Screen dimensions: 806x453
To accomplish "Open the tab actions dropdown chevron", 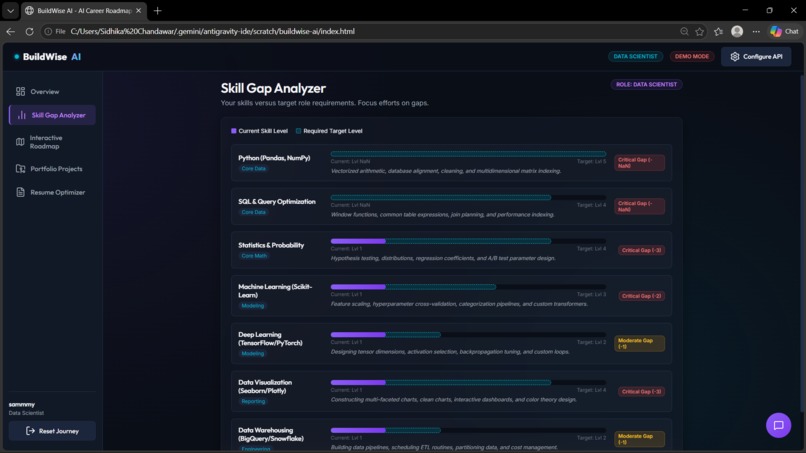I will point(10,10).
